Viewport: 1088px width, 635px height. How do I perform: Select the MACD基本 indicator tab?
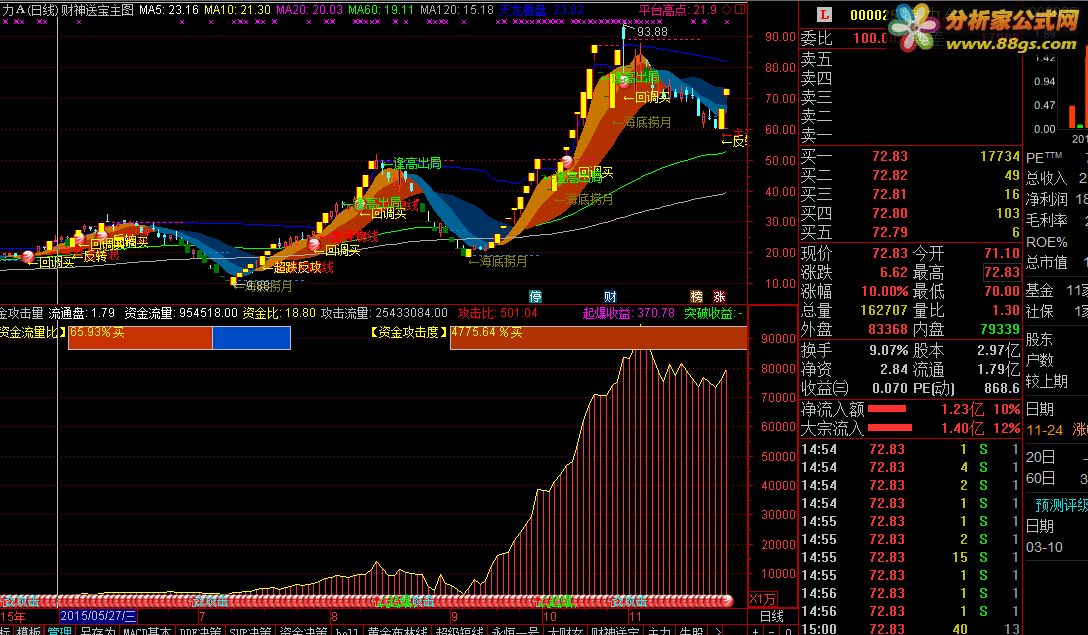147,630
